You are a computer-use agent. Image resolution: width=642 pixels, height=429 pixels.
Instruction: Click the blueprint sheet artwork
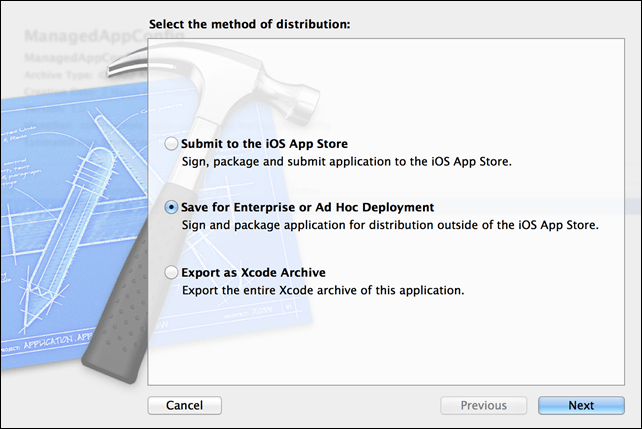point(60,200)
